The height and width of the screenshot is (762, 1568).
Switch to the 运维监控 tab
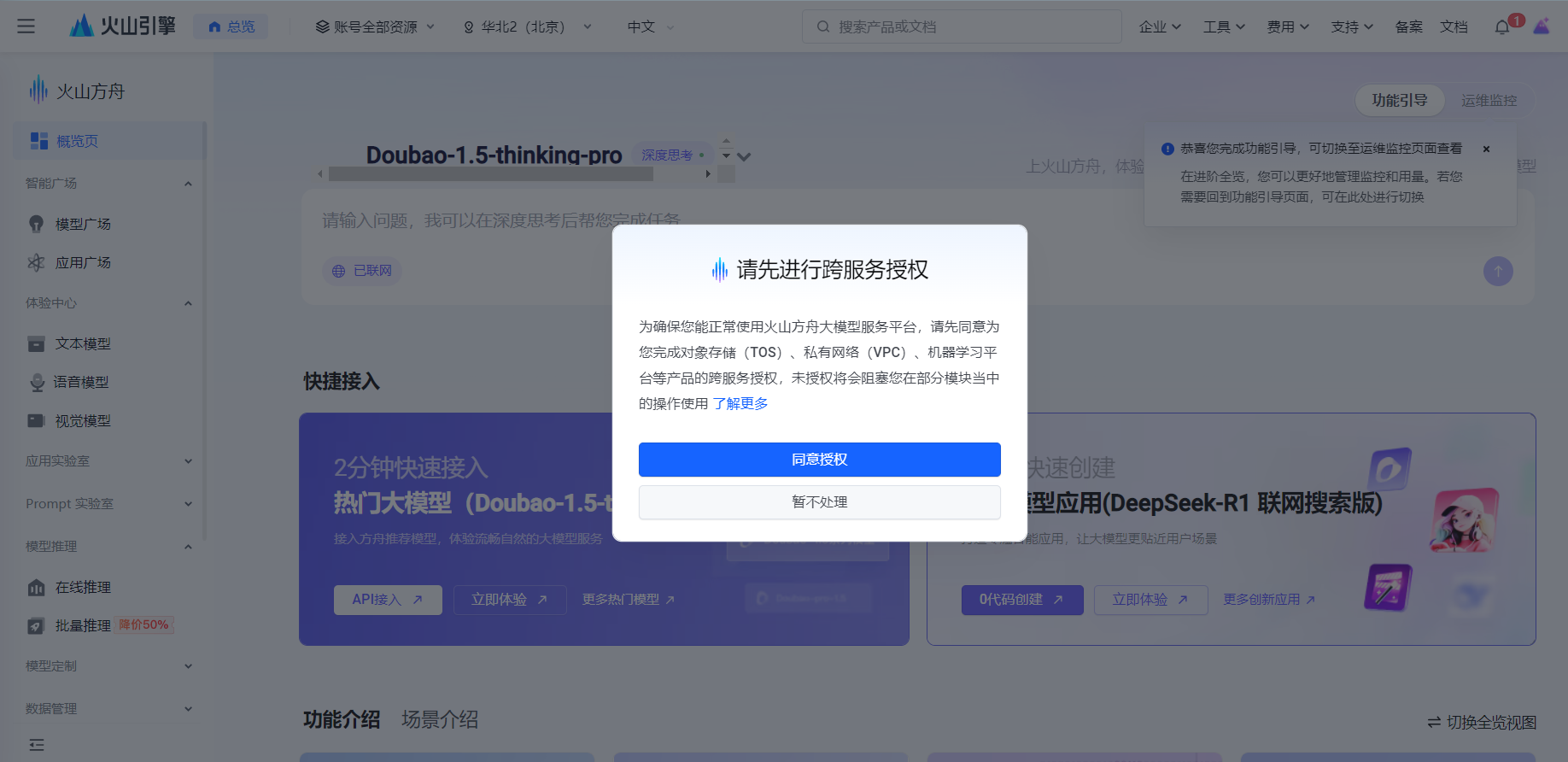point(1489,100)
